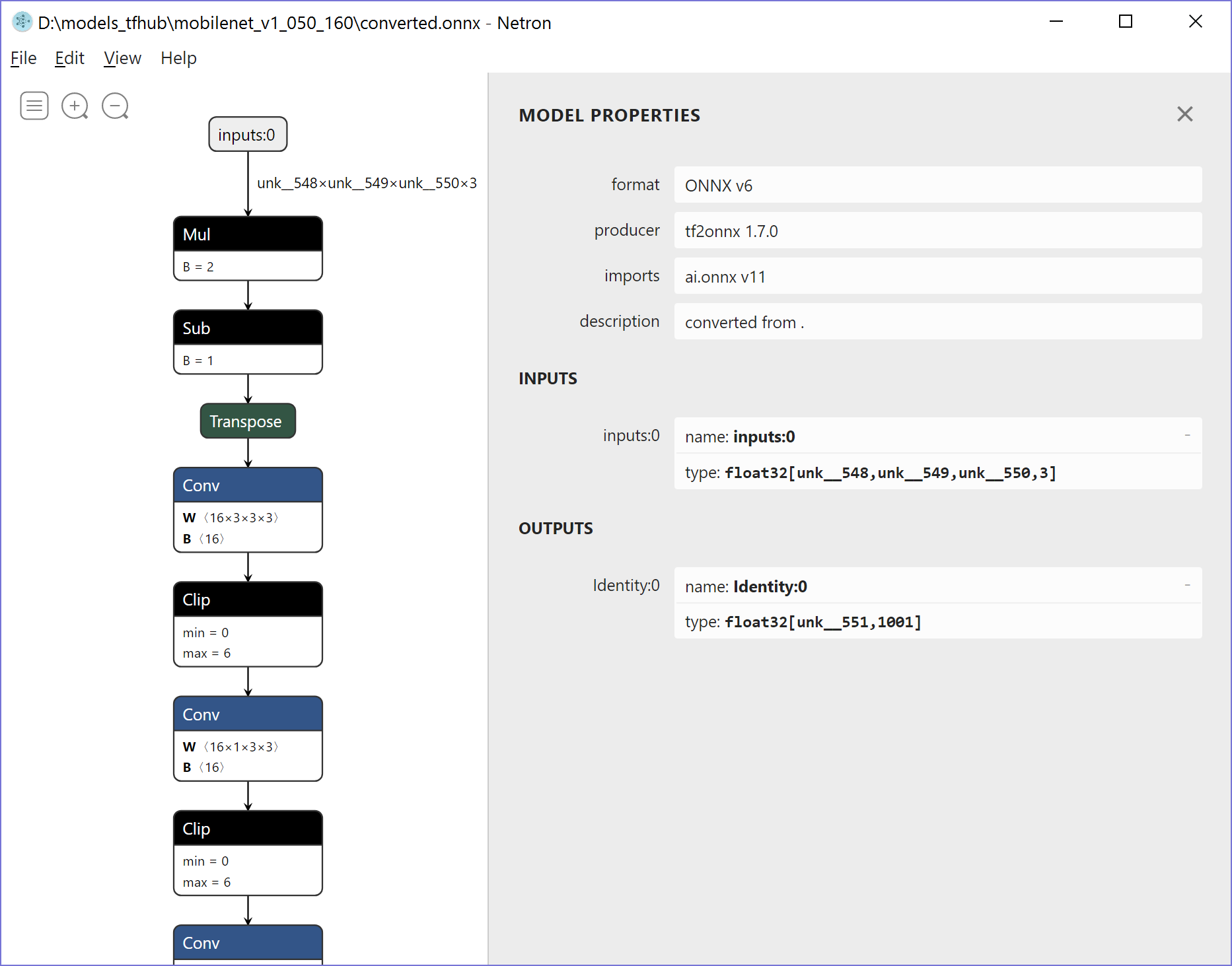Click the producer field showing tf2onnx 1.7.0
1232x966 pixels.
pos(938,231)
